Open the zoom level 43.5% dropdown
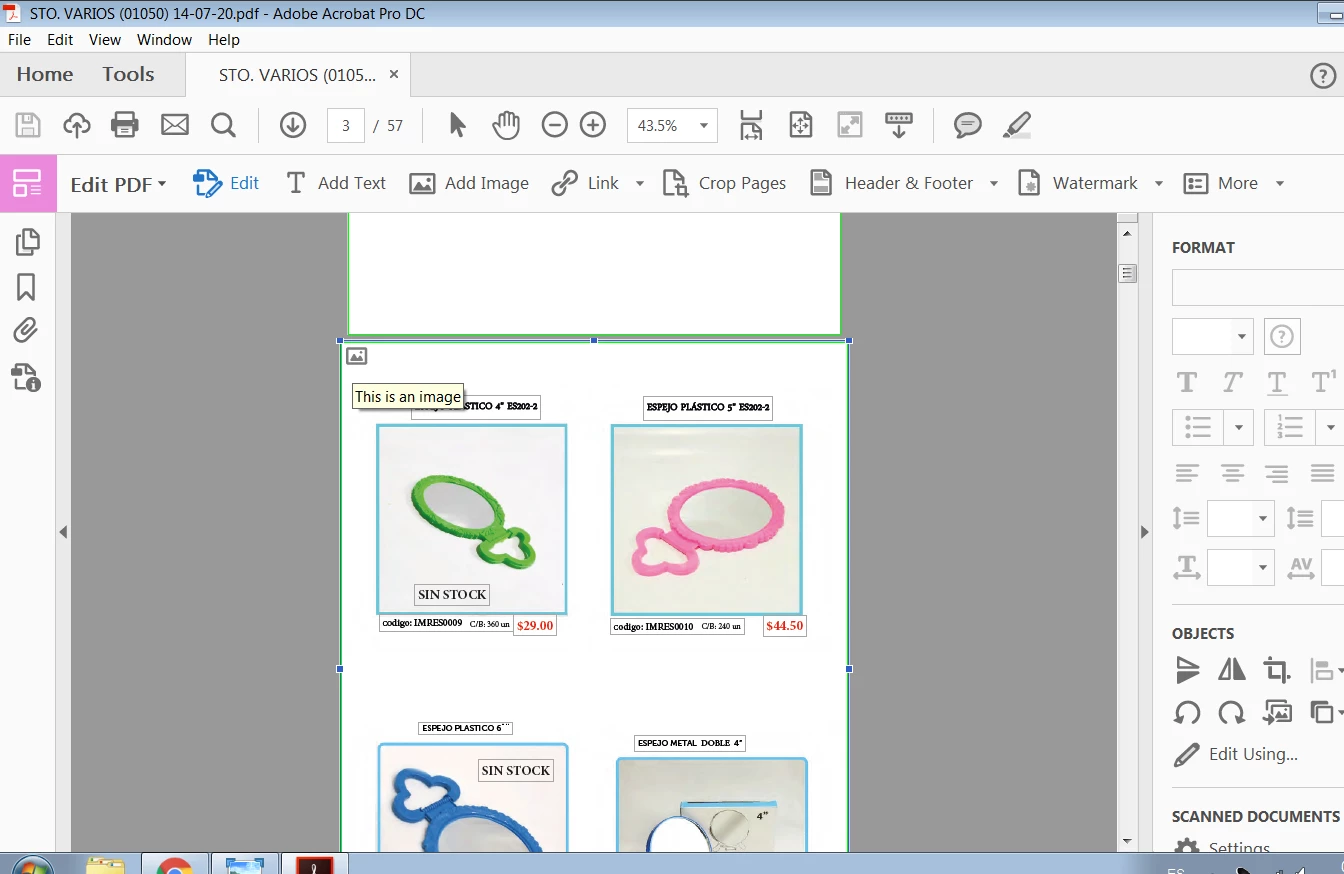1344x874 pixels. click(x=704, y=126)
